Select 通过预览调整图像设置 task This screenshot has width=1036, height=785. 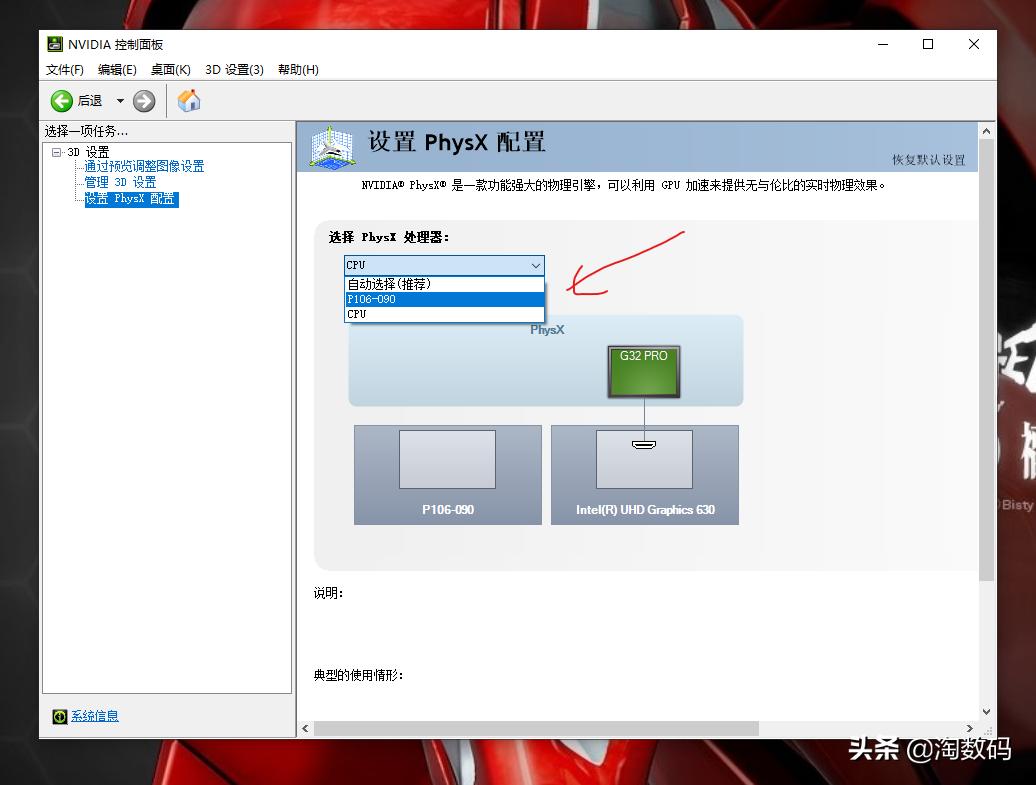click(145, 166)
